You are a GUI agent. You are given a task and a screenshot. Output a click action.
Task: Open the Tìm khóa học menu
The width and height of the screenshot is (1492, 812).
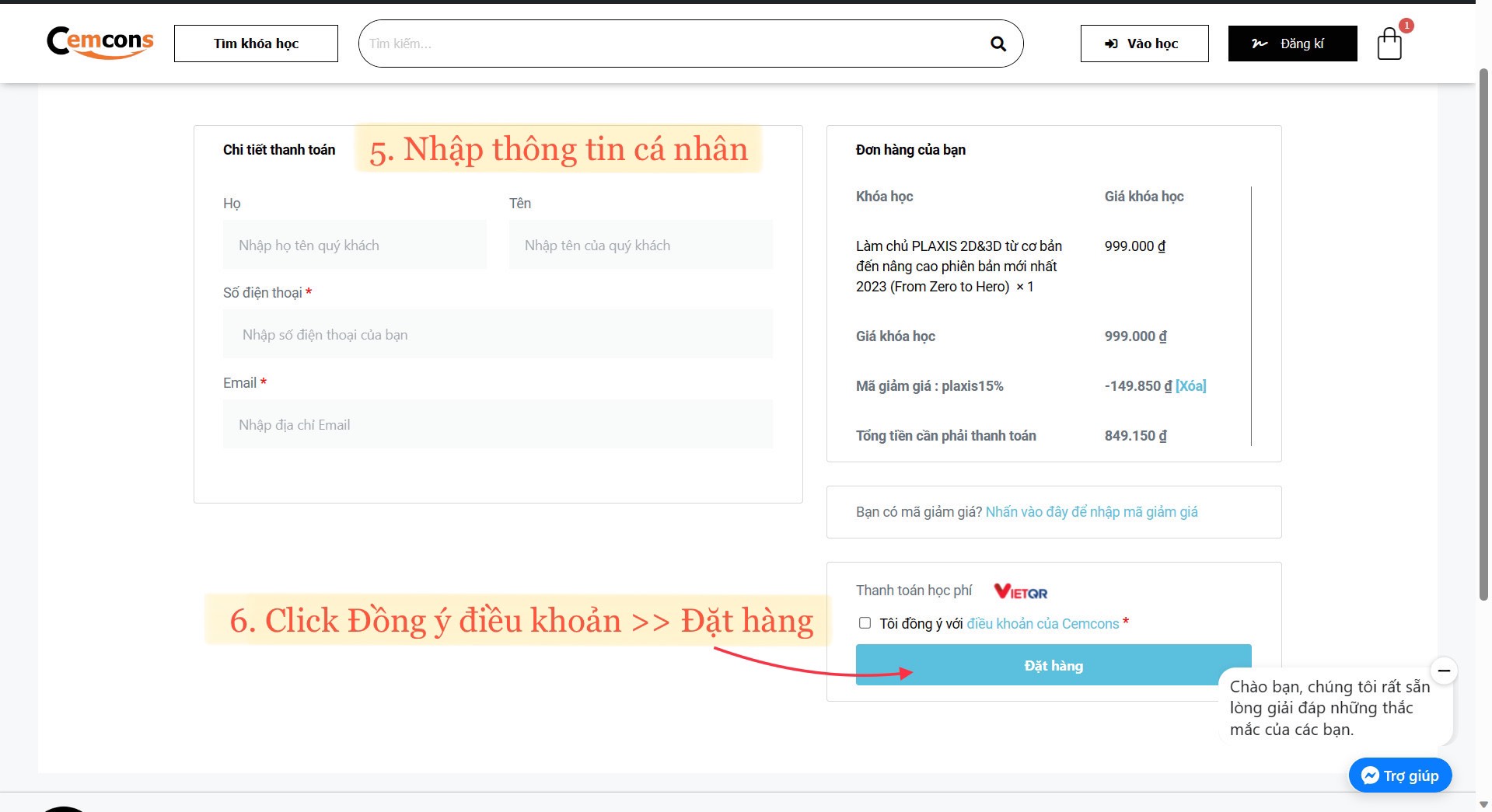point(256,44)
